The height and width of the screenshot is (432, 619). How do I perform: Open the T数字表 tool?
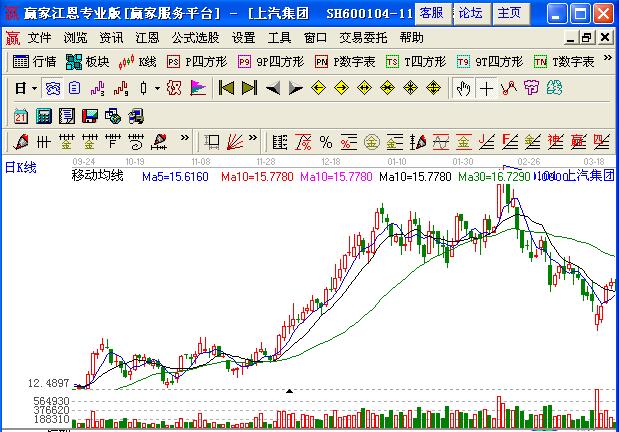[x=565, y=62]
